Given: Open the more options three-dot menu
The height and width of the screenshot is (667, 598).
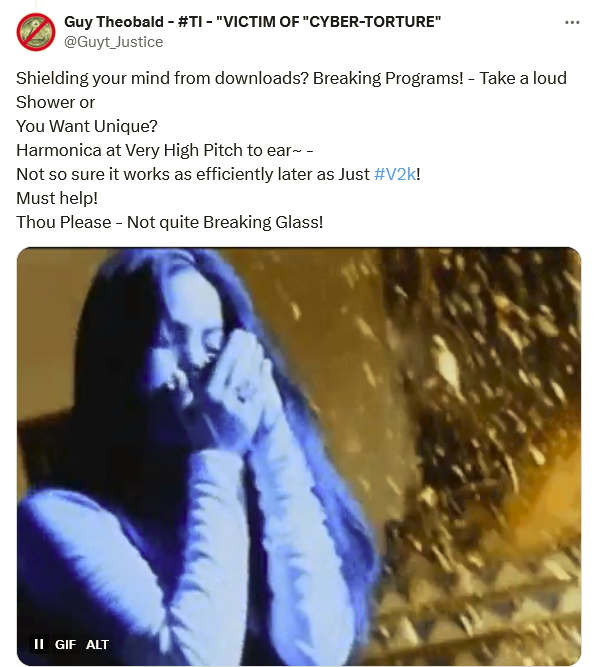Looking at the screenshot, I should [x=572, y=23].
